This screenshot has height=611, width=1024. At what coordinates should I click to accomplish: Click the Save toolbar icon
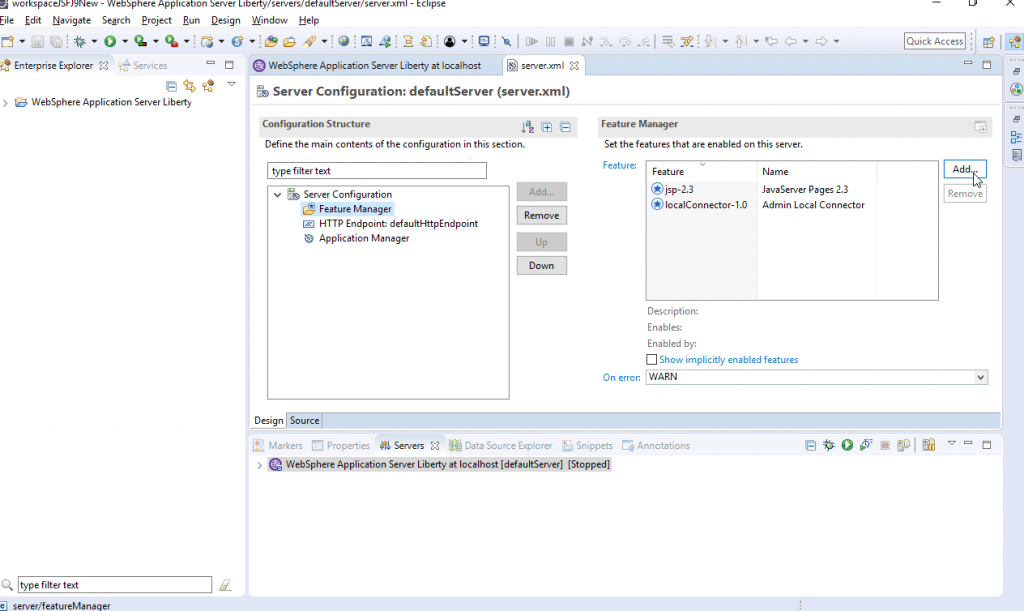[37, 41]
